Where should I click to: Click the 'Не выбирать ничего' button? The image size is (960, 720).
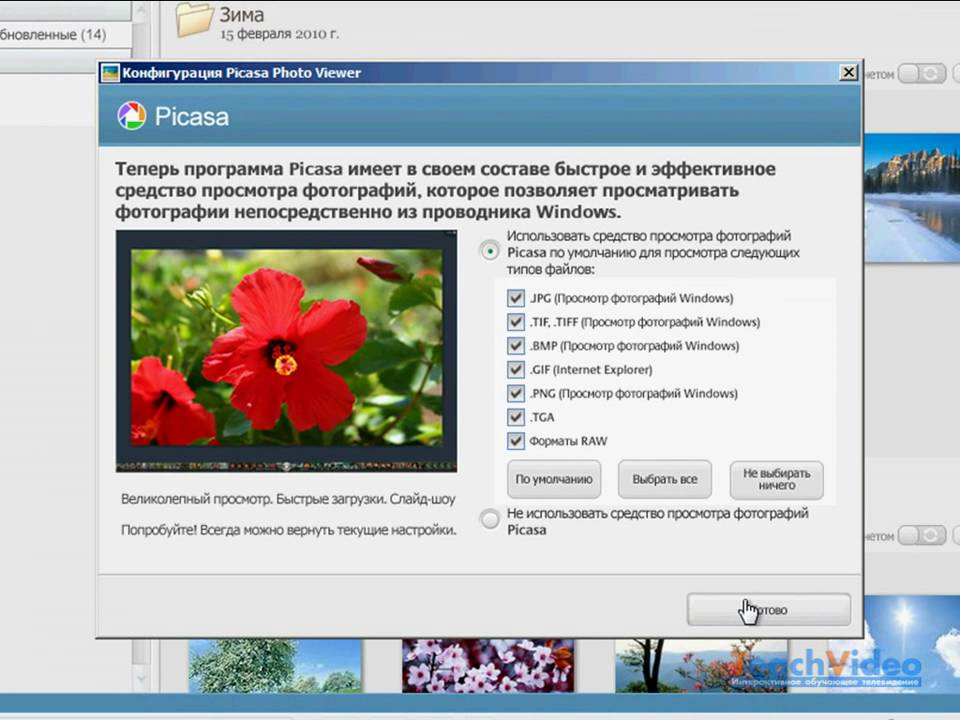pyautogui.click(x=776, y=479)
